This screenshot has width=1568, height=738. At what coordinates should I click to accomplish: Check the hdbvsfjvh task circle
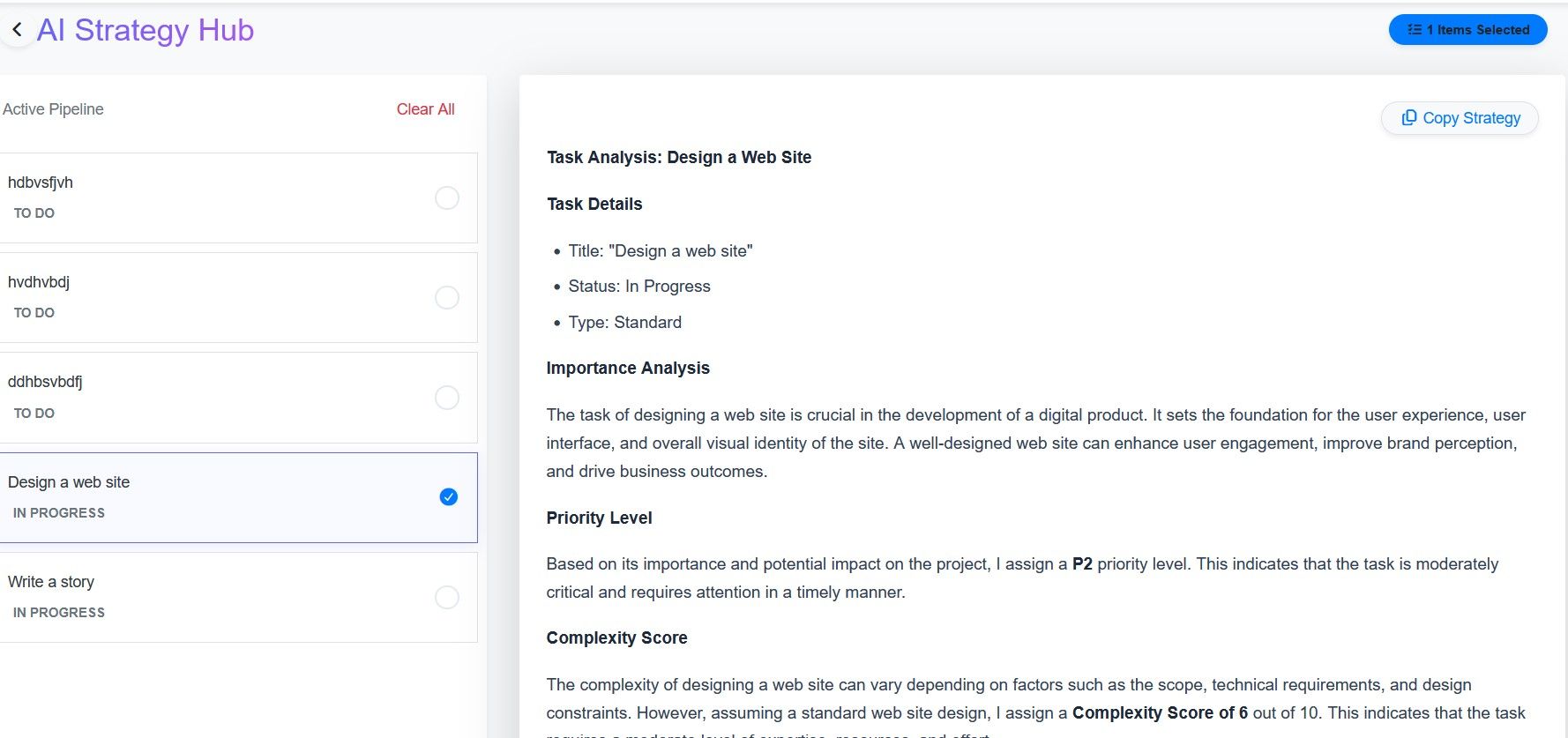point(447,198)
